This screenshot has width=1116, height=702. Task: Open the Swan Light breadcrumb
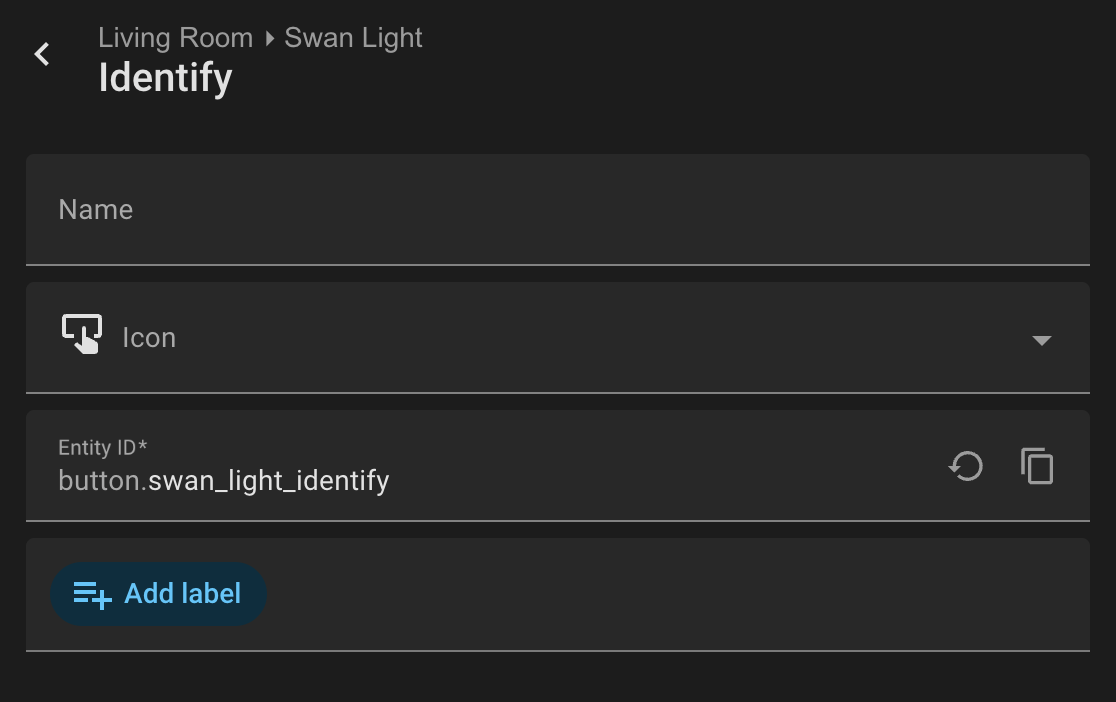point(353,38)
